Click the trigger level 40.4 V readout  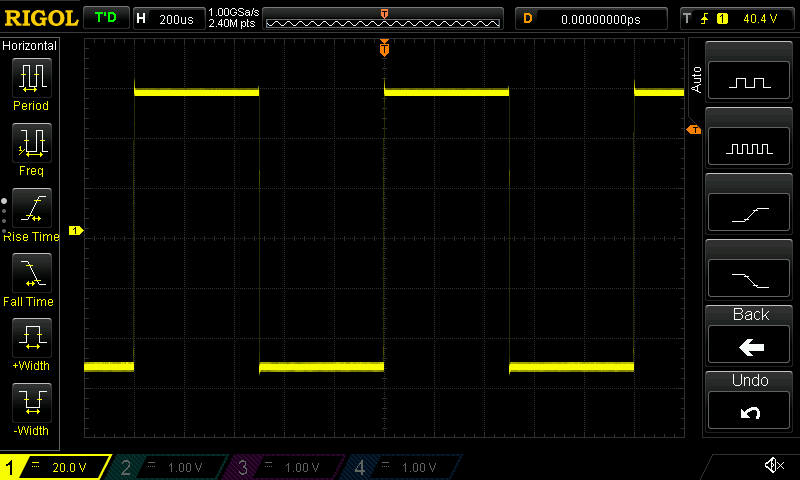point(760,19)
